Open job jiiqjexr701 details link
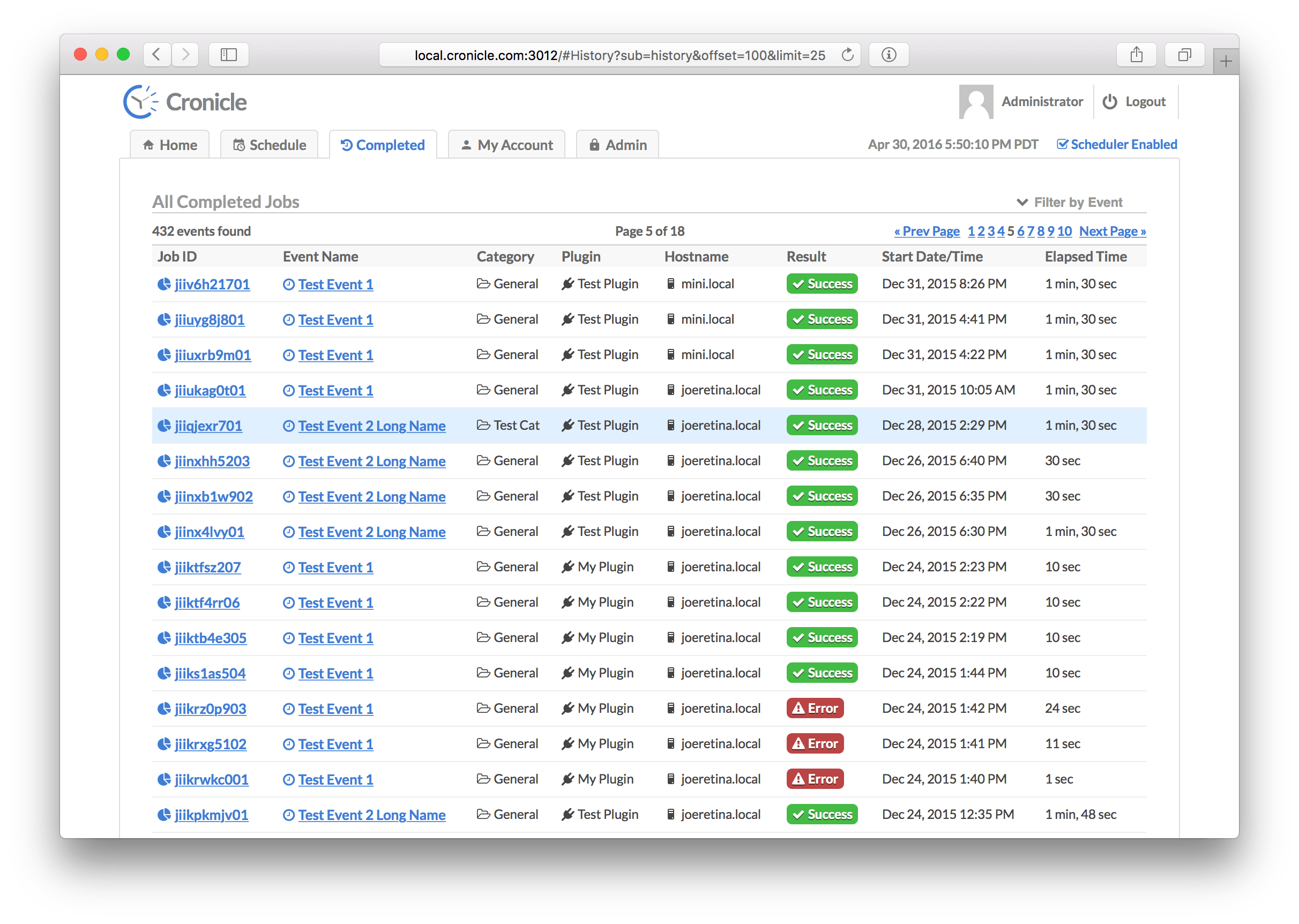The width and height of the screenshot is (1299, 924). pyautogui.click(x=208, y=426)
